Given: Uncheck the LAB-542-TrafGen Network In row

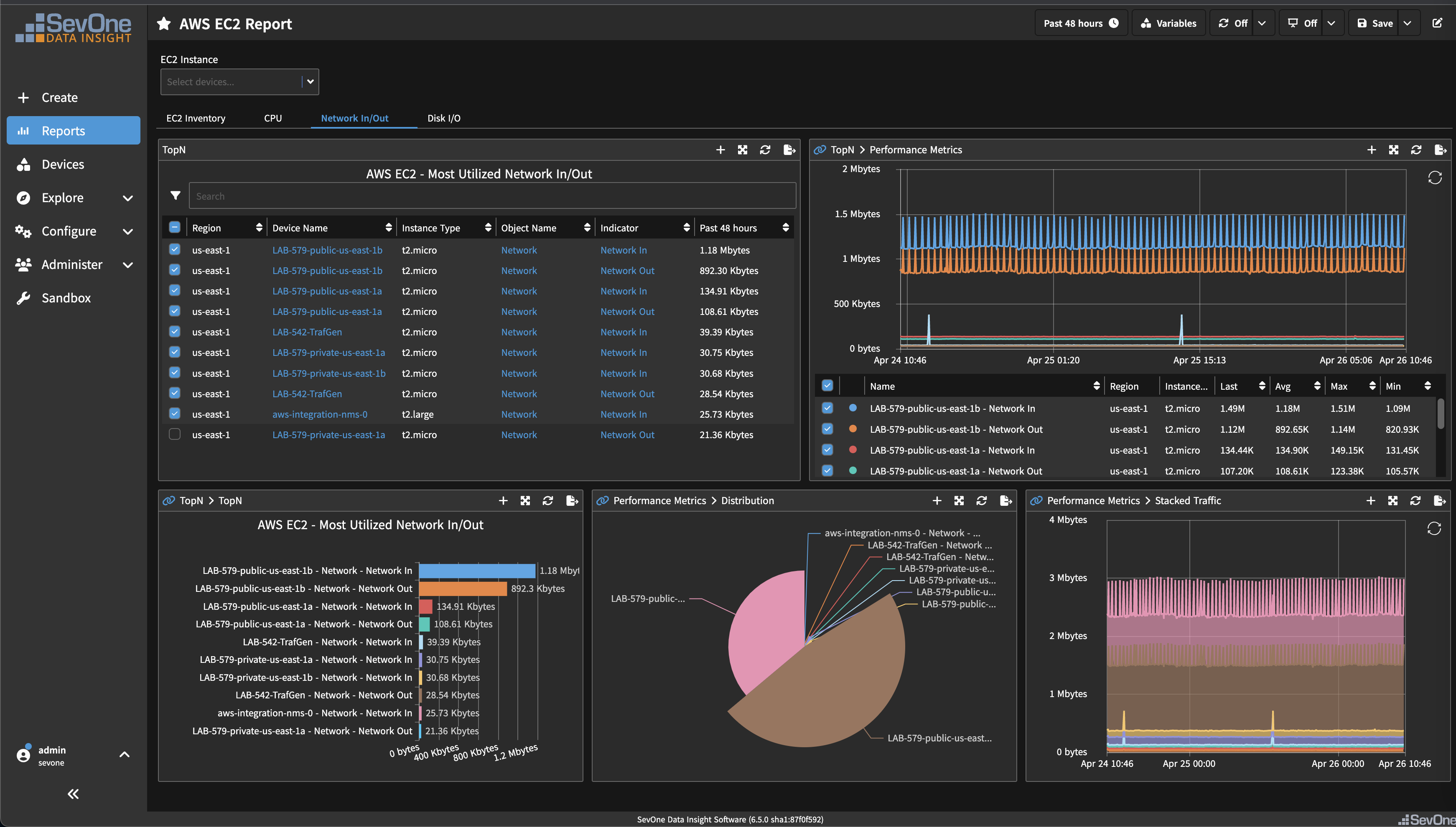Looking at the screenshot, I should click(174, 332).
